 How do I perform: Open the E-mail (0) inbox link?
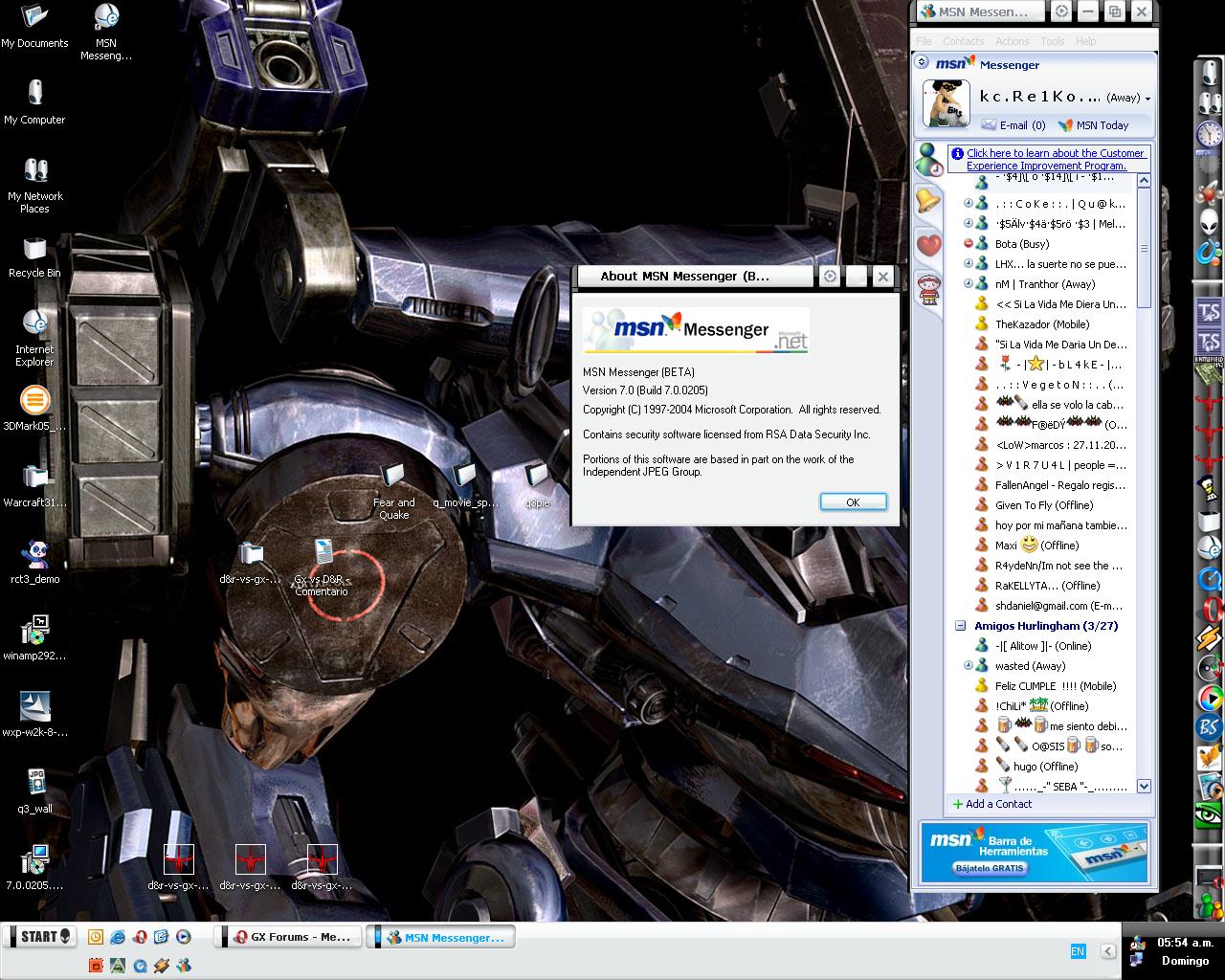[1013, 125]
